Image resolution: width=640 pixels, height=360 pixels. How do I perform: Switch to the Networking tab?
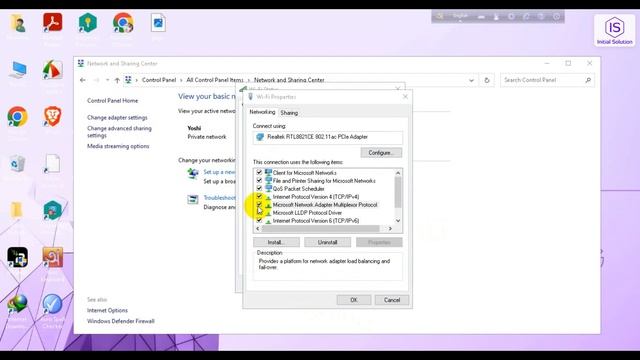[x=262, y=112]
